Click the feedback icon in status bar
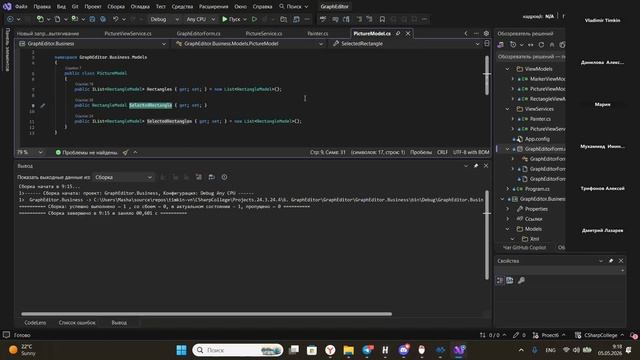Viewport: 640px width, 360px height. [x=6, y=335]
